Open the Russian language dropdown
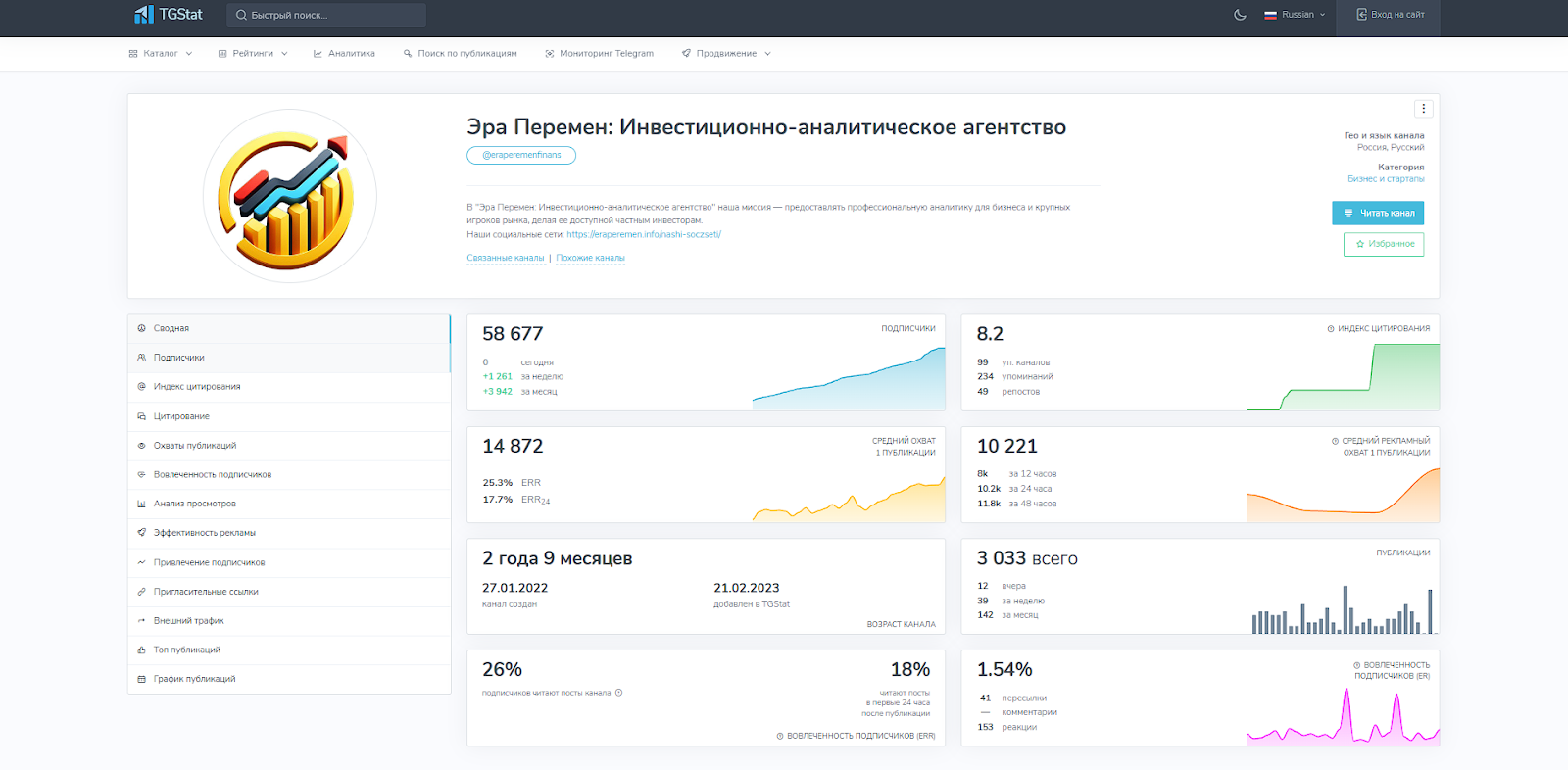This screenshot has height=770, width=1568. tap(1295, 15)
